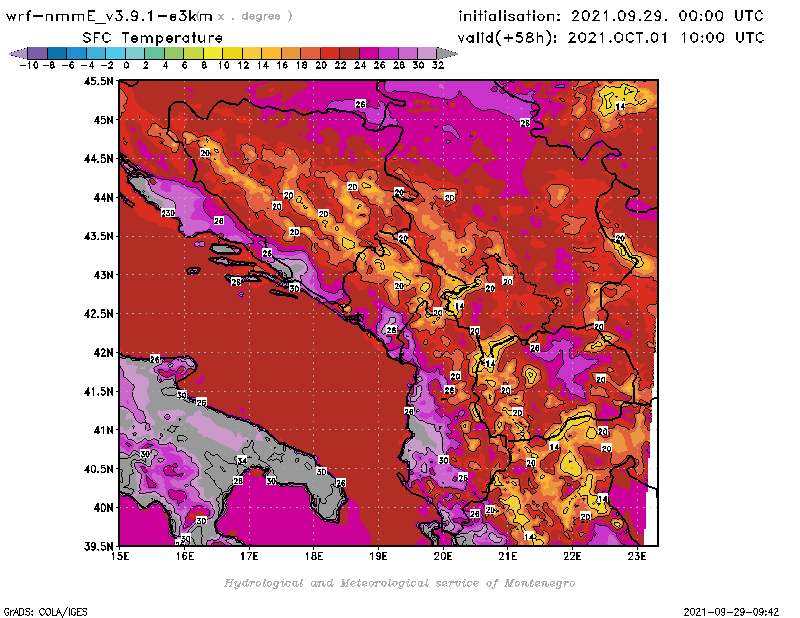Click the legend swatch between -2 and 0
Viewport: 800px width, 618px height.
(x=115, y=53)
